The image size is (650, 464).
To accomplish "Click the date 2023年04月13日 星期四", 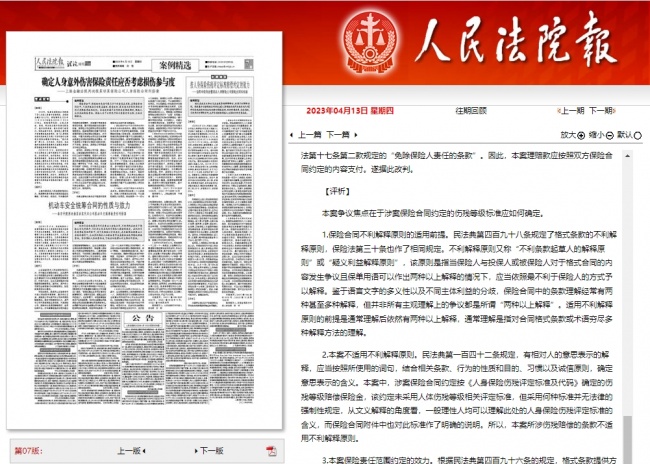I will tap(350, 111).
